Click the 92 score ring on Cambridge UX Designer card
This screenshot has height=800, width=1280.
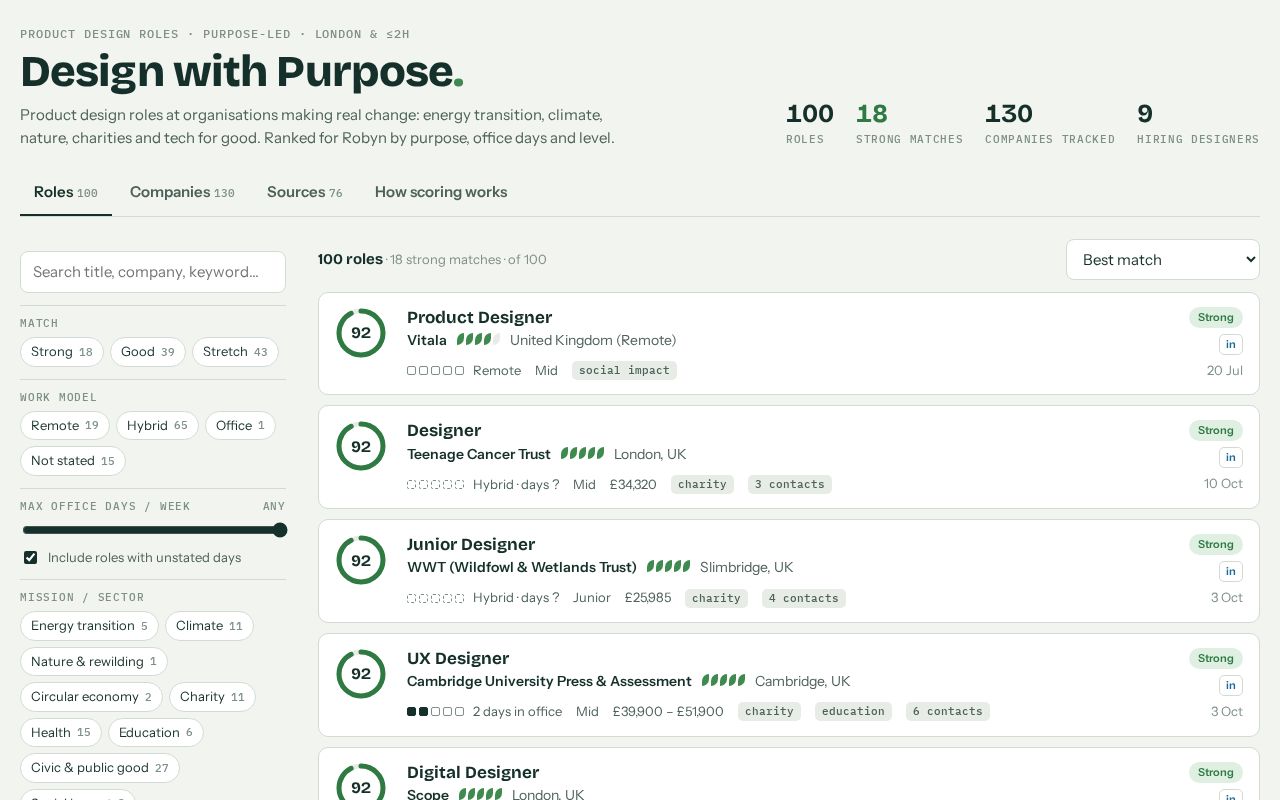click(361, 673)
